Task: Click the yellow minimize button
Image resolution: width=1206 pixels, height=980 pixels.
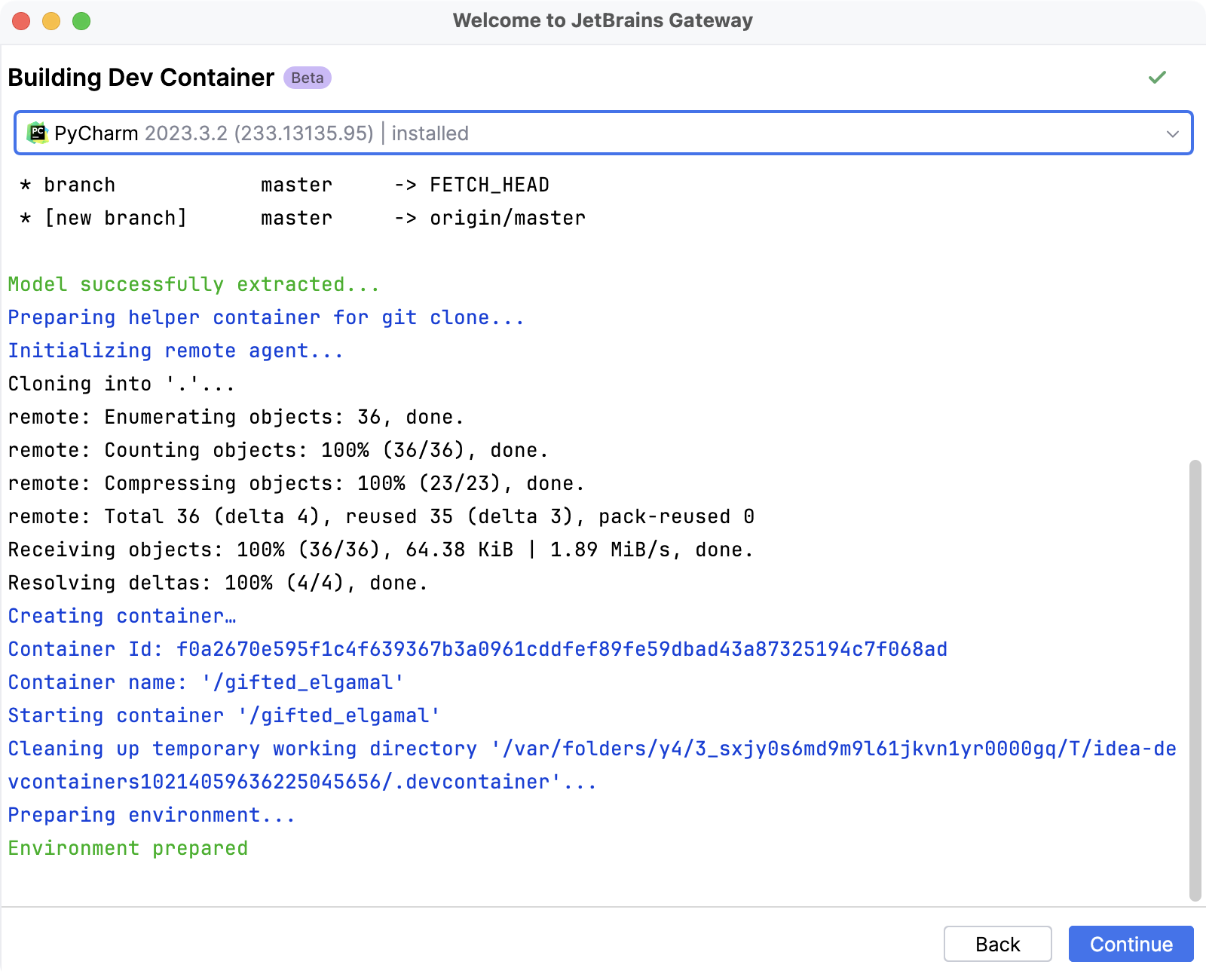Action: pyautogui.click(x=51, y=21)
